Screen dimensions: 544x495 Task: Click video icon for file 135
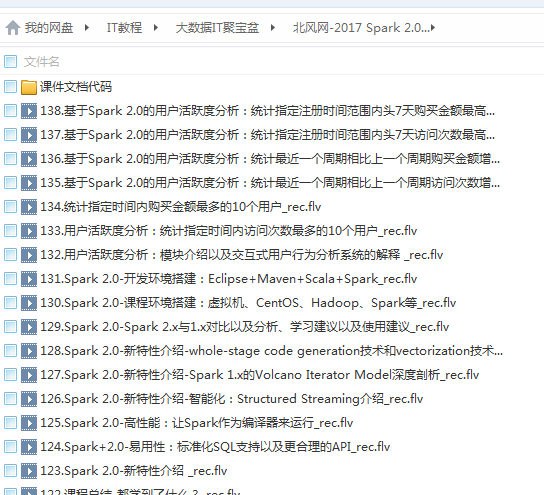29,183
